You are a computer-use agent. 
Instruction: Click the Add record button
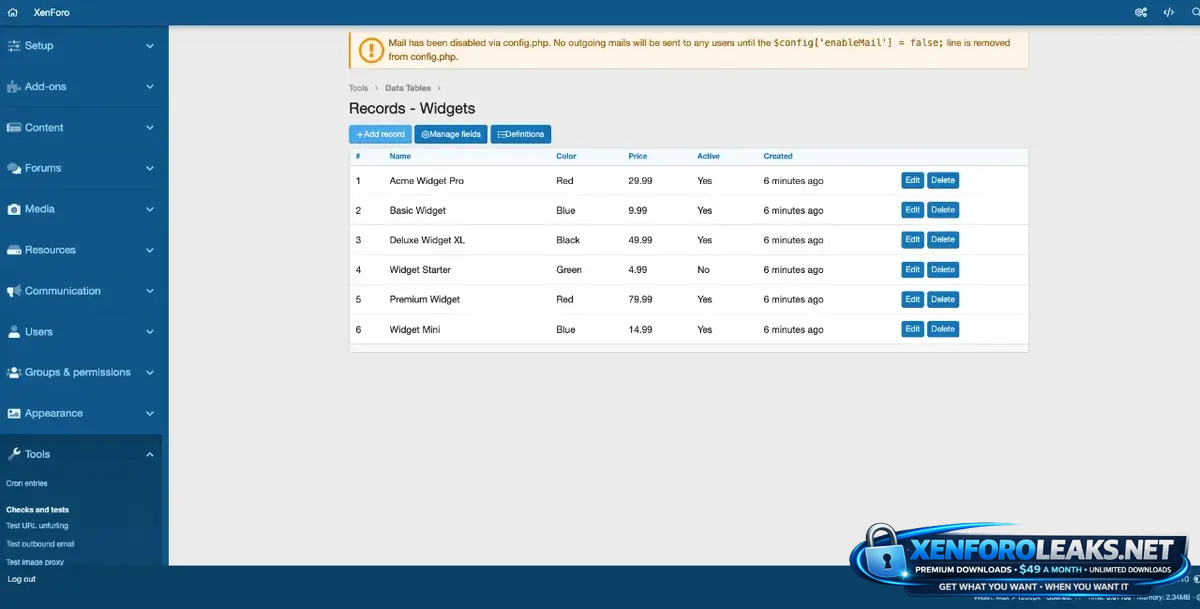(x=380, y=134)
